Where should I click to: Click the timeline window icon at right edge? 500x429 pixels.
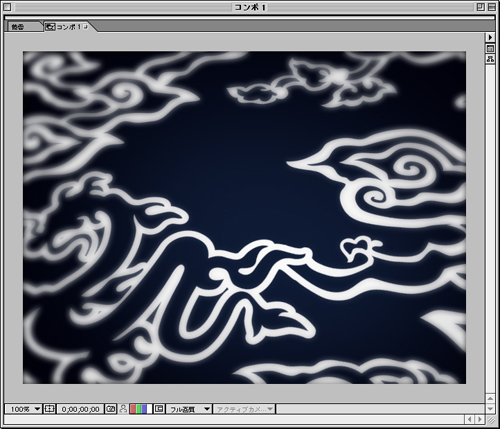tap(490, 48)
